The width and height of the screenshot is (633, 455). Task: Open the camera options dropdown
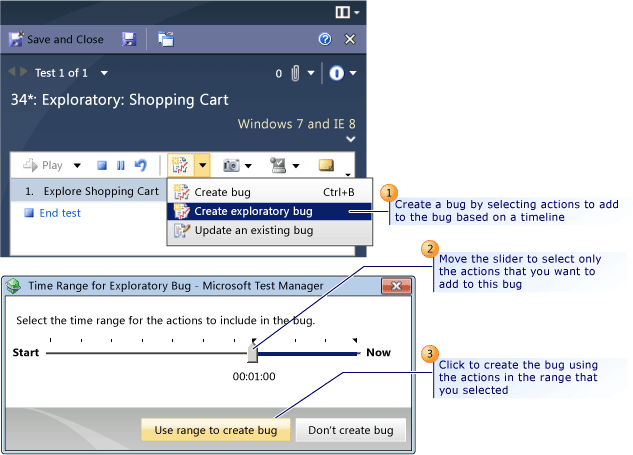[x=248, y=166]
